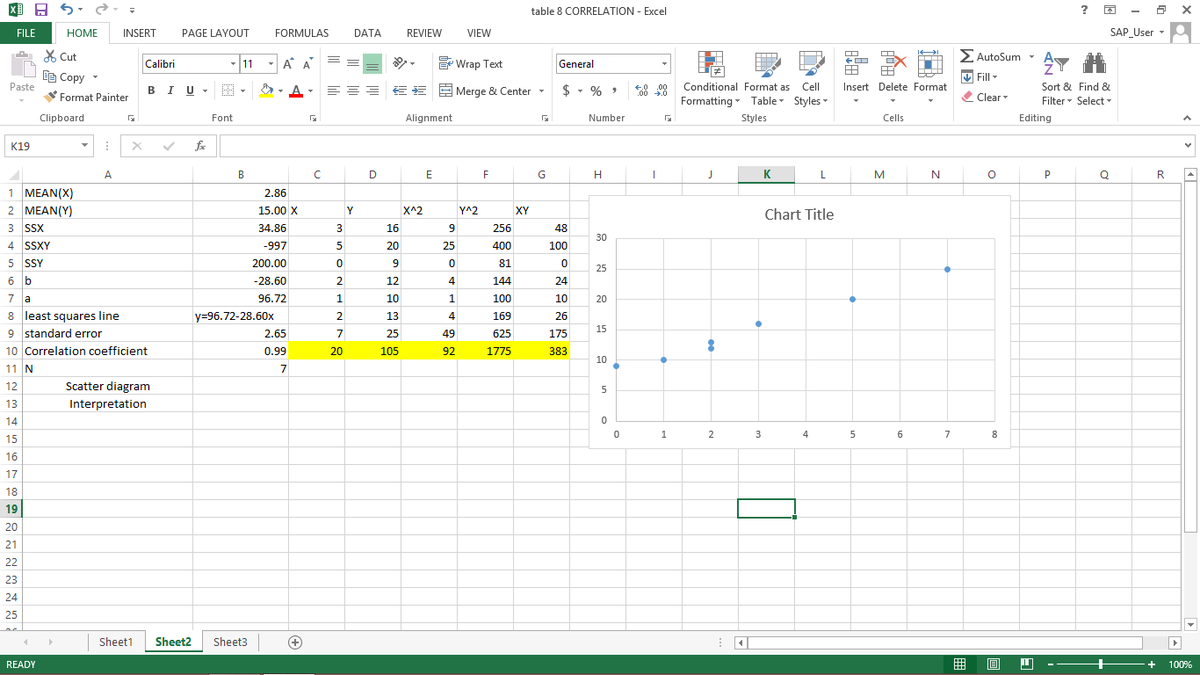Click the Paste clipboard icon
This screenshot has height=675, width=1200.
tap(21, 66)
